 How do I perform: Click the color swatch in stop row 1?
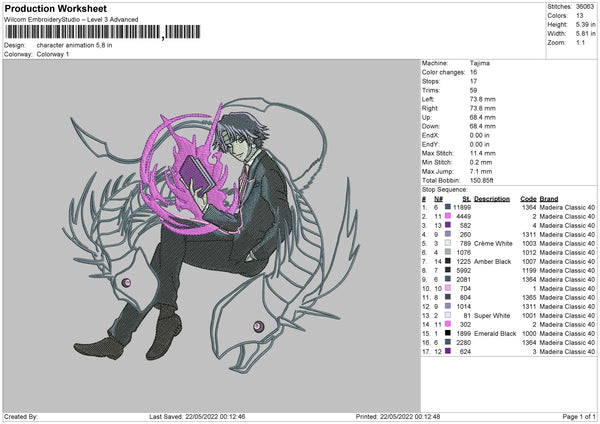(448, 207)
